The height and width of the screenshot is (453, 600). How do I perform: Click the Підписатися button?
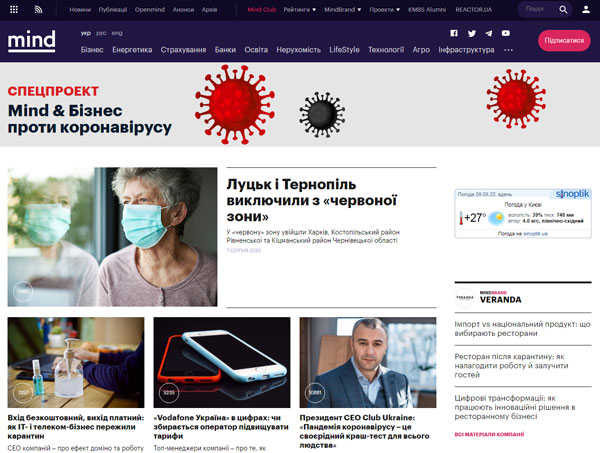(x=564, y=41)
